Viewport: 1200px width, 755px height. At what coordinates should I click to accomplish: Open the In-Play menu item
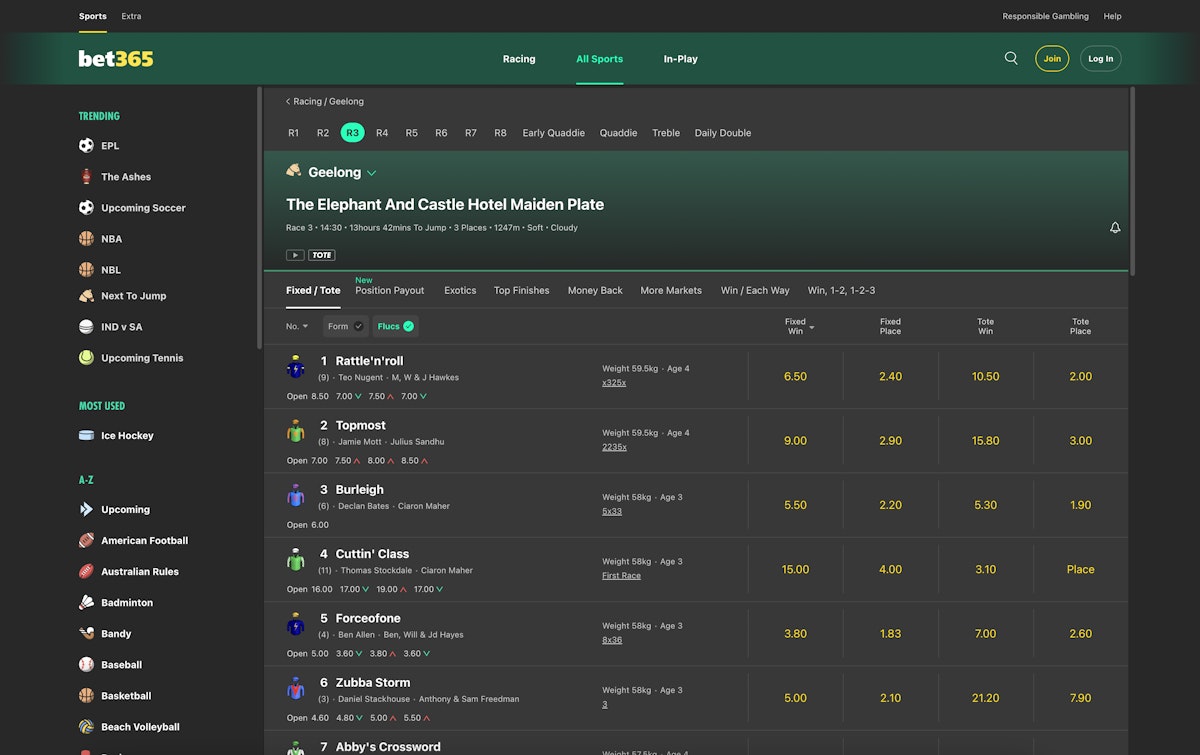tap(680, 59)
